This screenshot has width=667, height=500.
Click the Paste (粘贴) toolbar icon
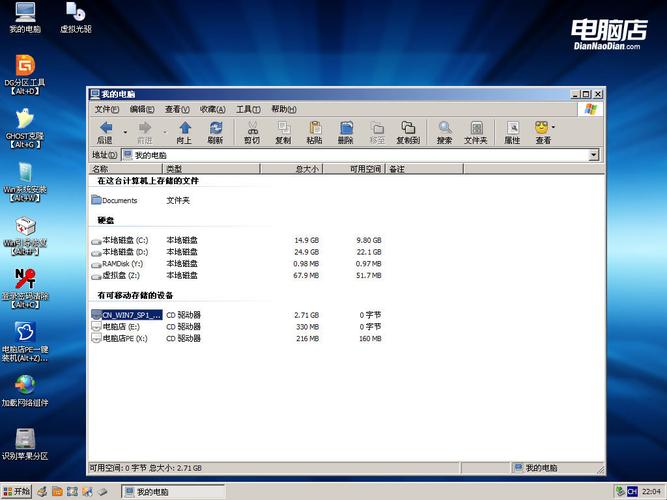coord(314,132)
